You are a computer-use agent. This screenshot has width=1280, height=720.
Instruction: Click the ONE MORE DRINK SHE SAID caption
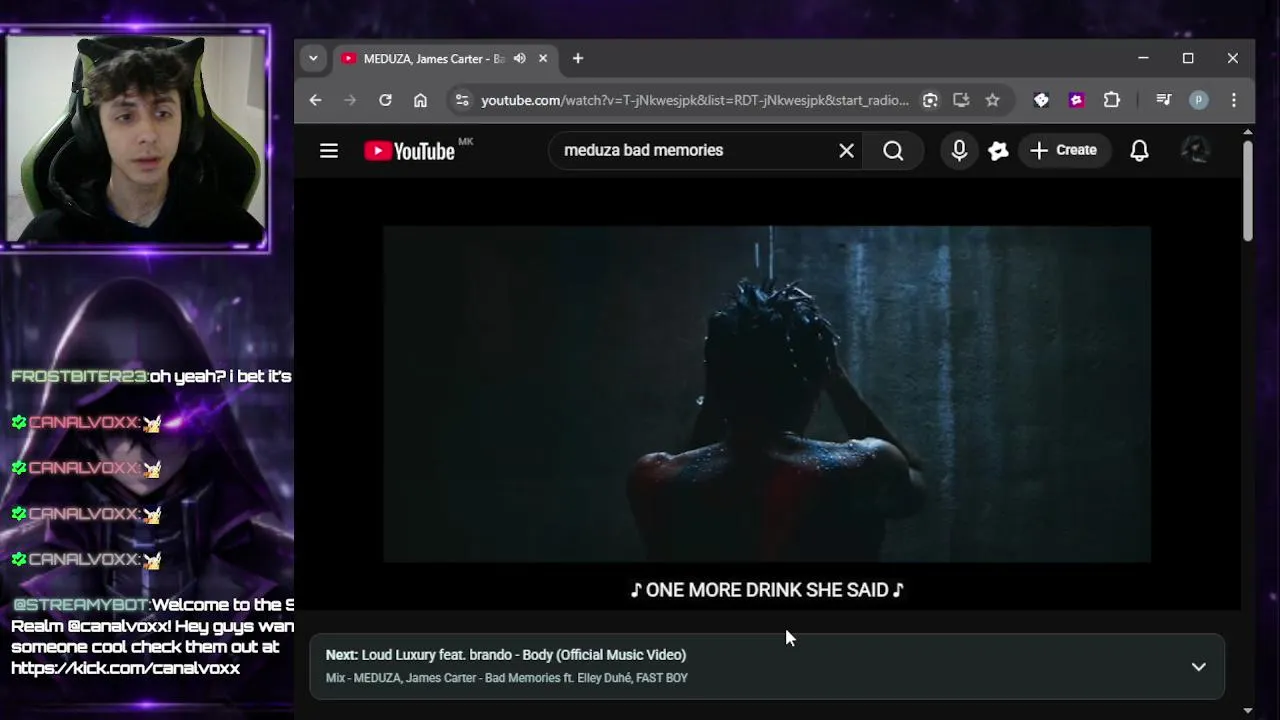(767, 590)
